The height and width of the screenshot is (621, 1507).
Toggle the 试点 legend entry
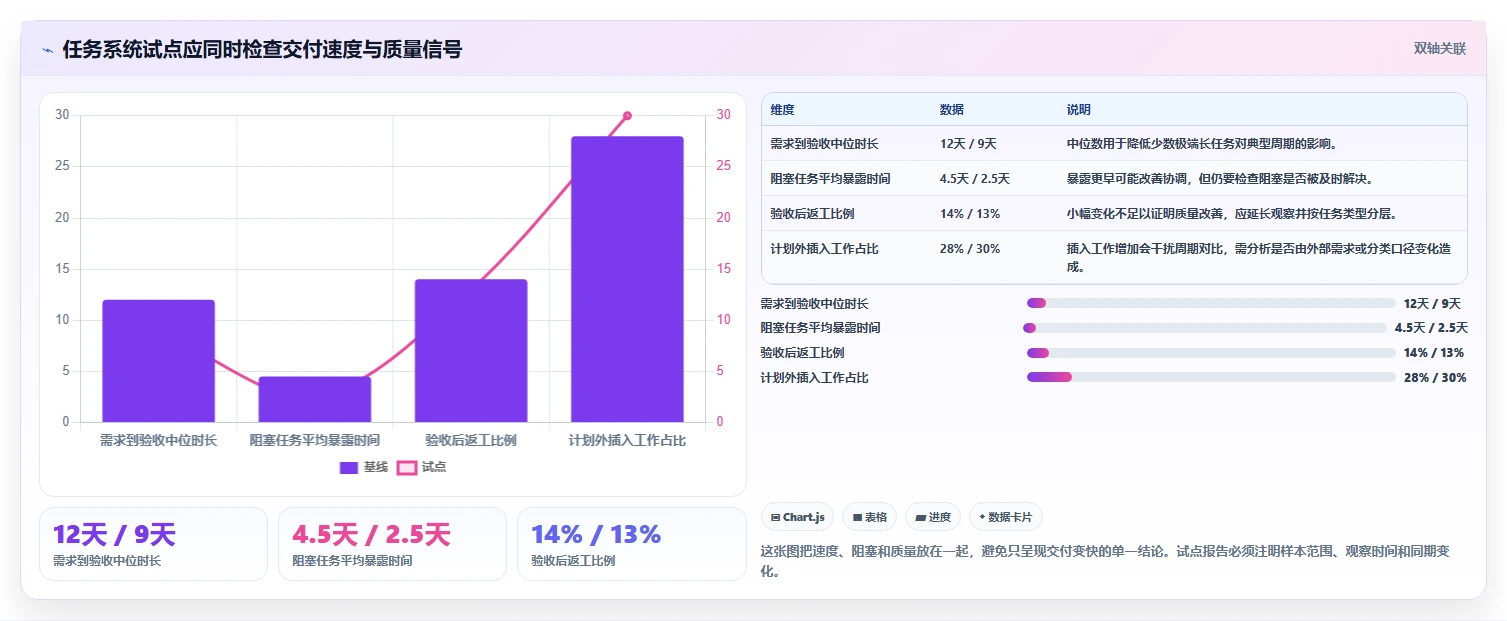(x=421, y=467)
